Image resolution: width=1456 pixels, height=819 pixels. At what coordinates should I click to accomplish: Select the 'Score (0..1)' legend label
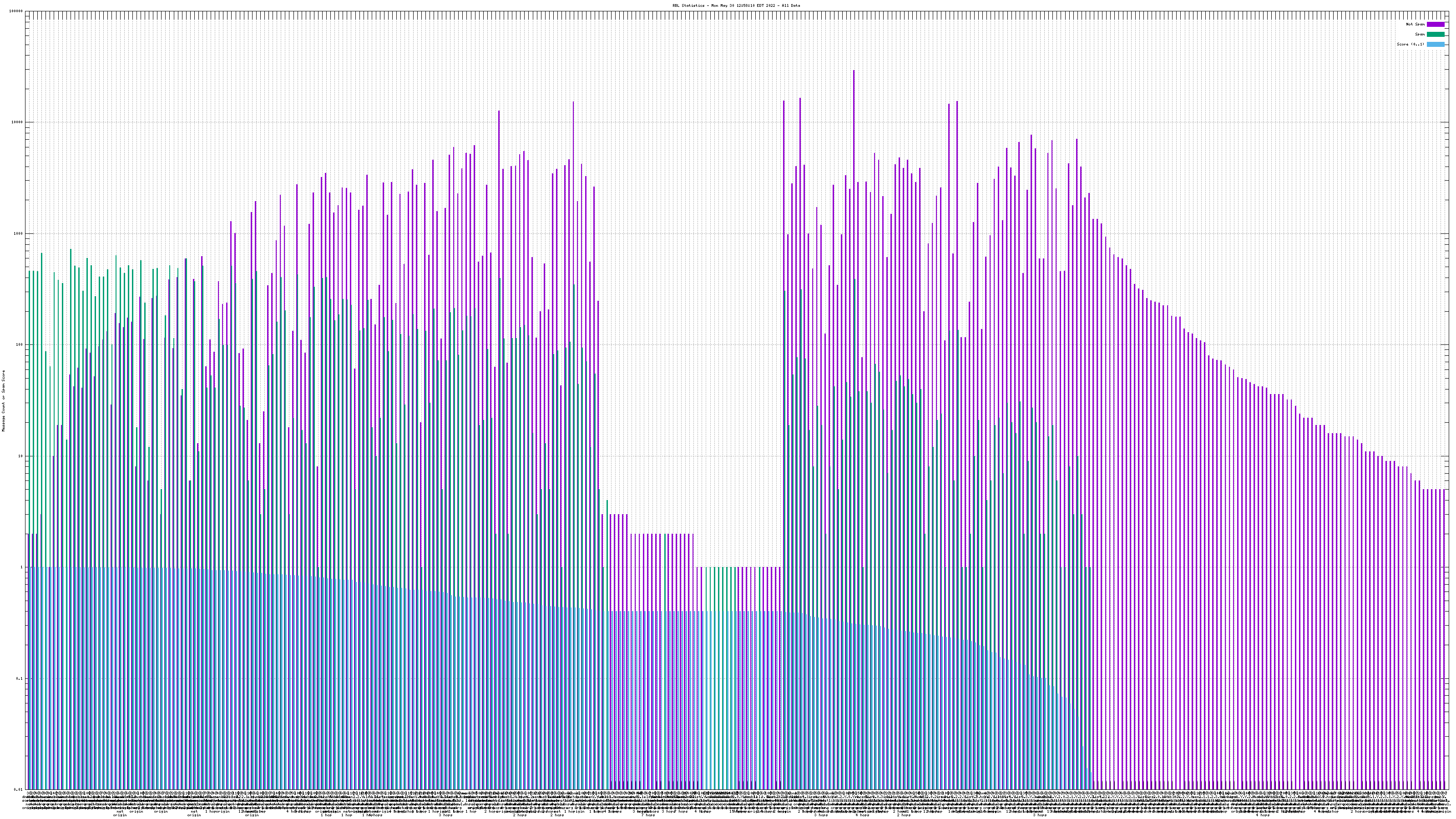point(1410,44)
